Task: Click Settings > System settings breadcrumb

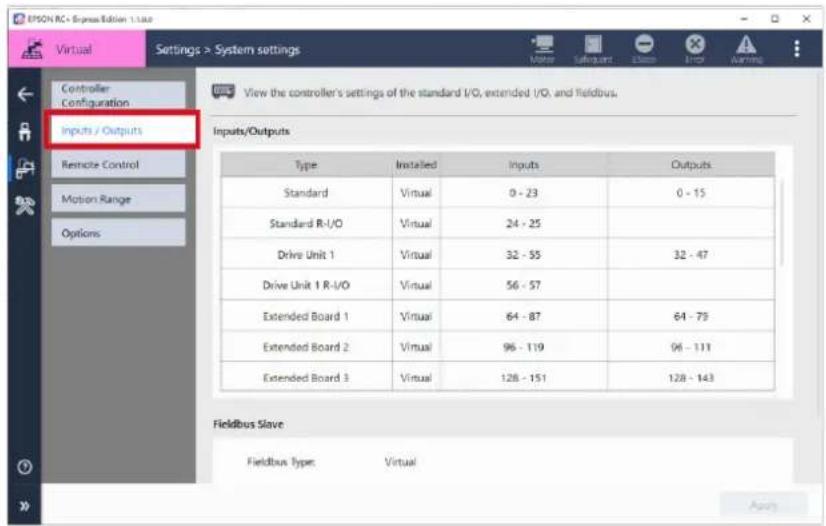Action: pos(228,49)
